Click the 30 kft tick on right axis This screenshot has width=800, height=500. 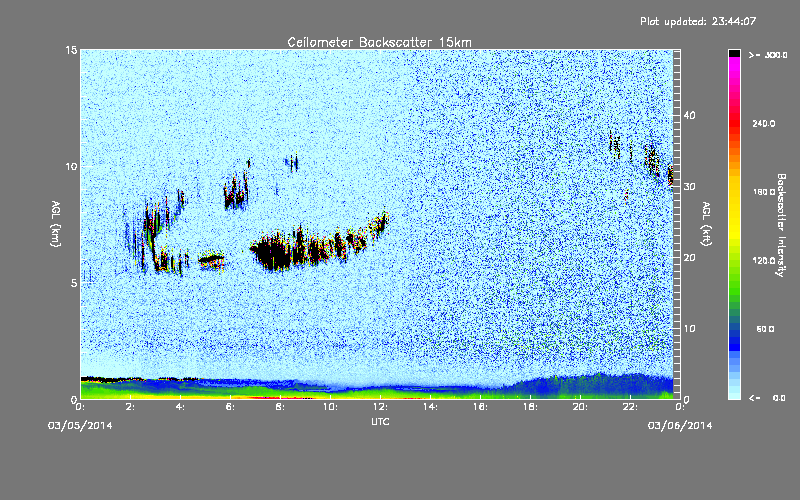tap(689, 186)
